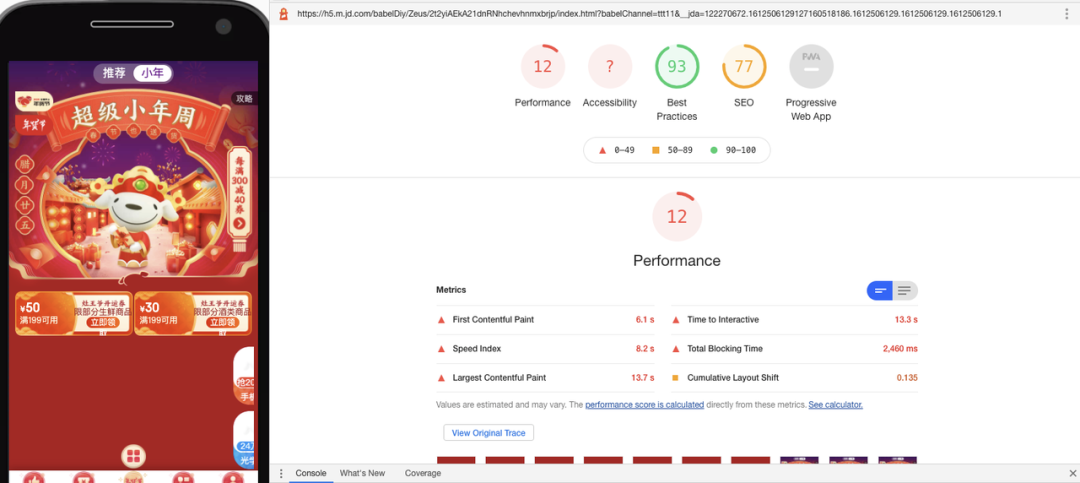1080x483 pixels.
Task: Close the bottom drawer with the X
Action: 1072,473
